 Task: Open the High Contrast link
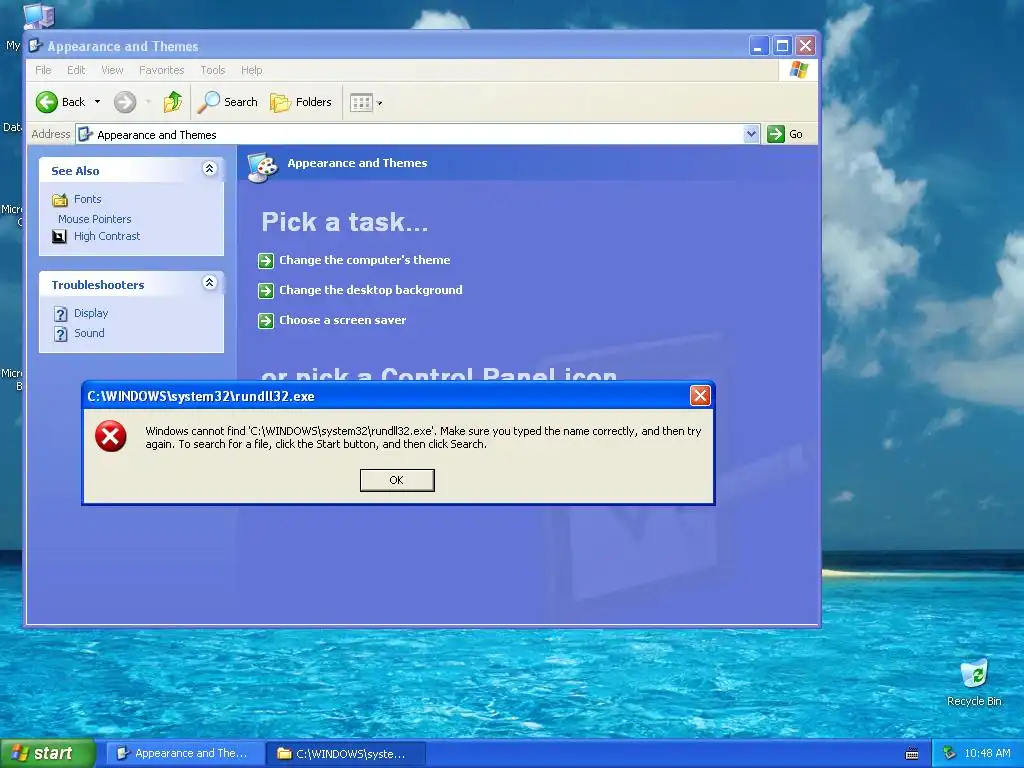coord(107,236)
